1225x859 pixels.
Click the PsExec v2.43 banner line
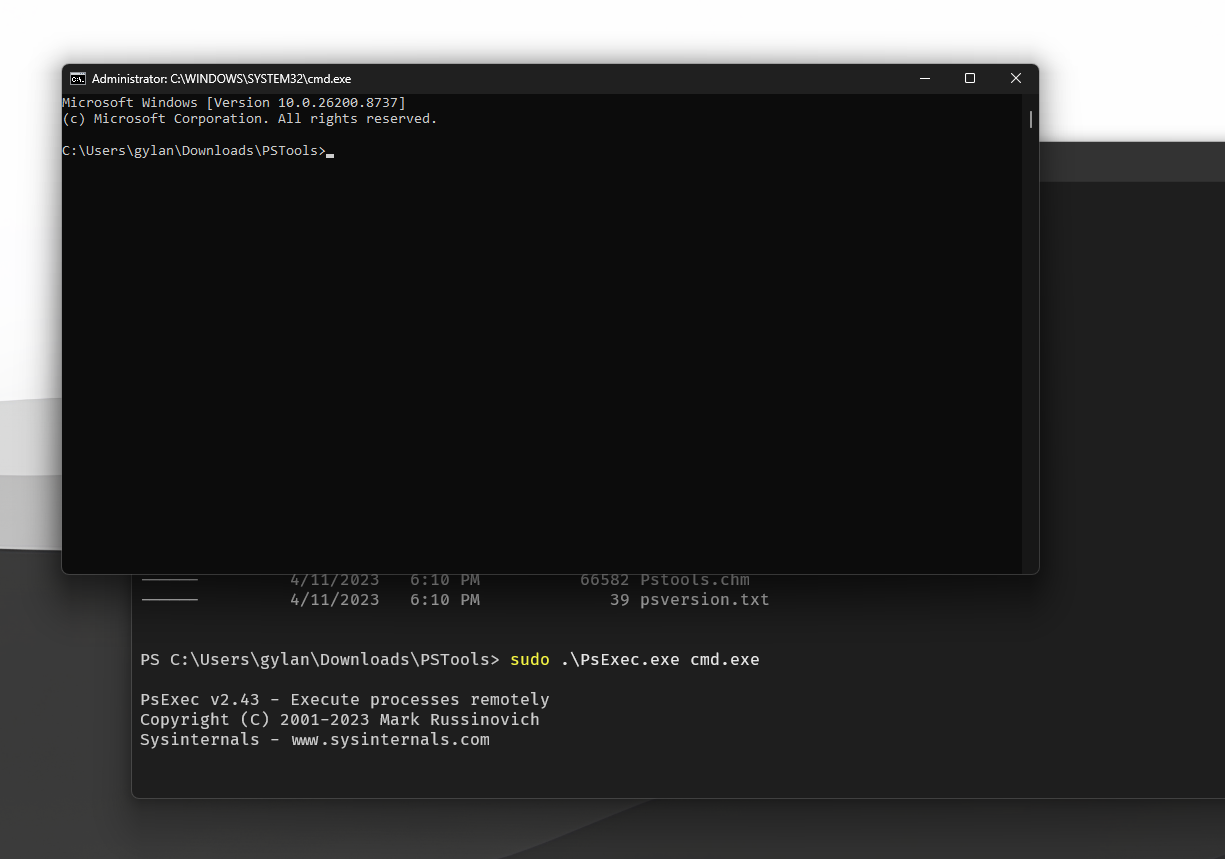click(345, 700)
